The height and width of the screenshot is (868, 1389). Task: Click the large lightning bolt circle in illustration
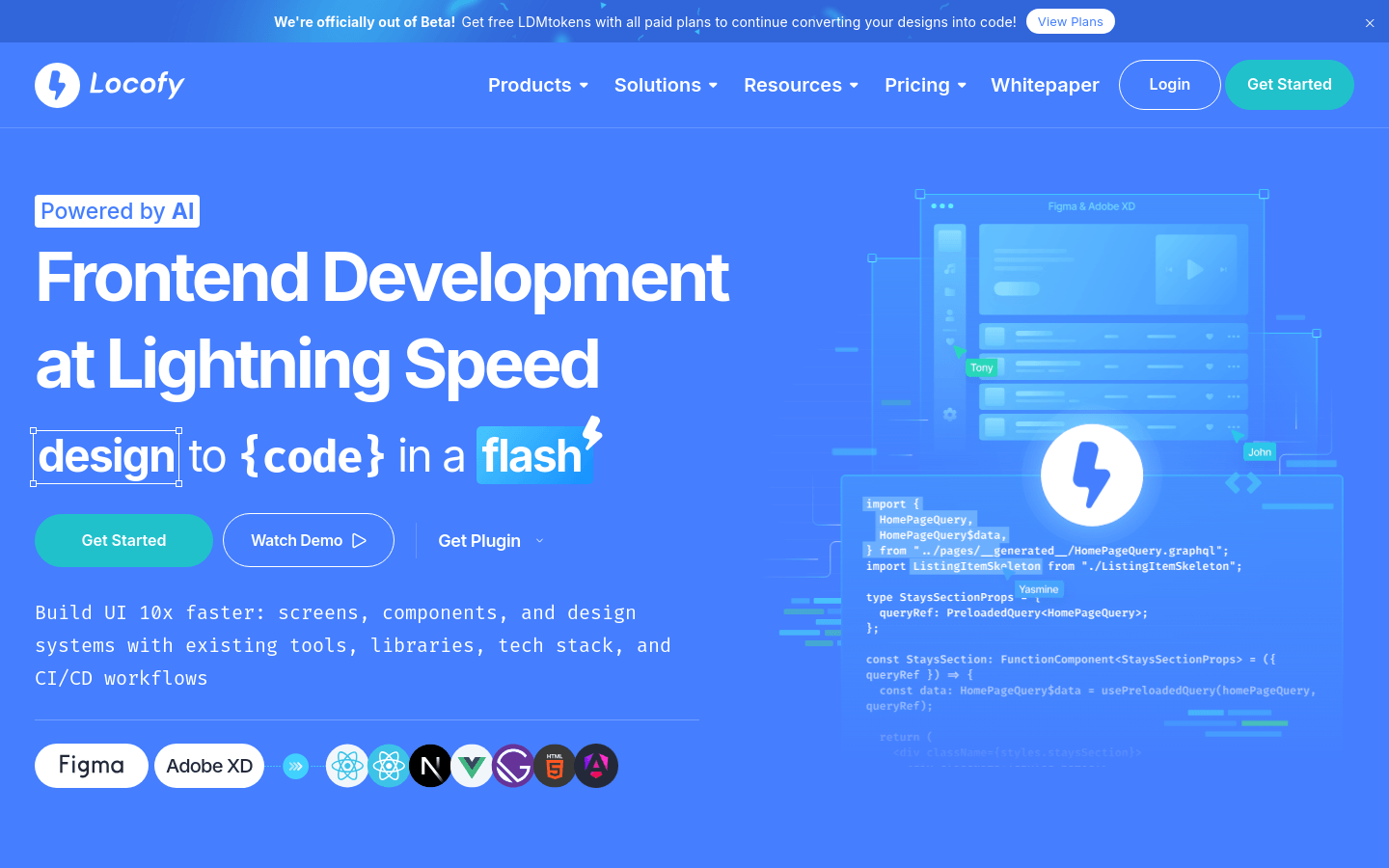pos(1092,475)
